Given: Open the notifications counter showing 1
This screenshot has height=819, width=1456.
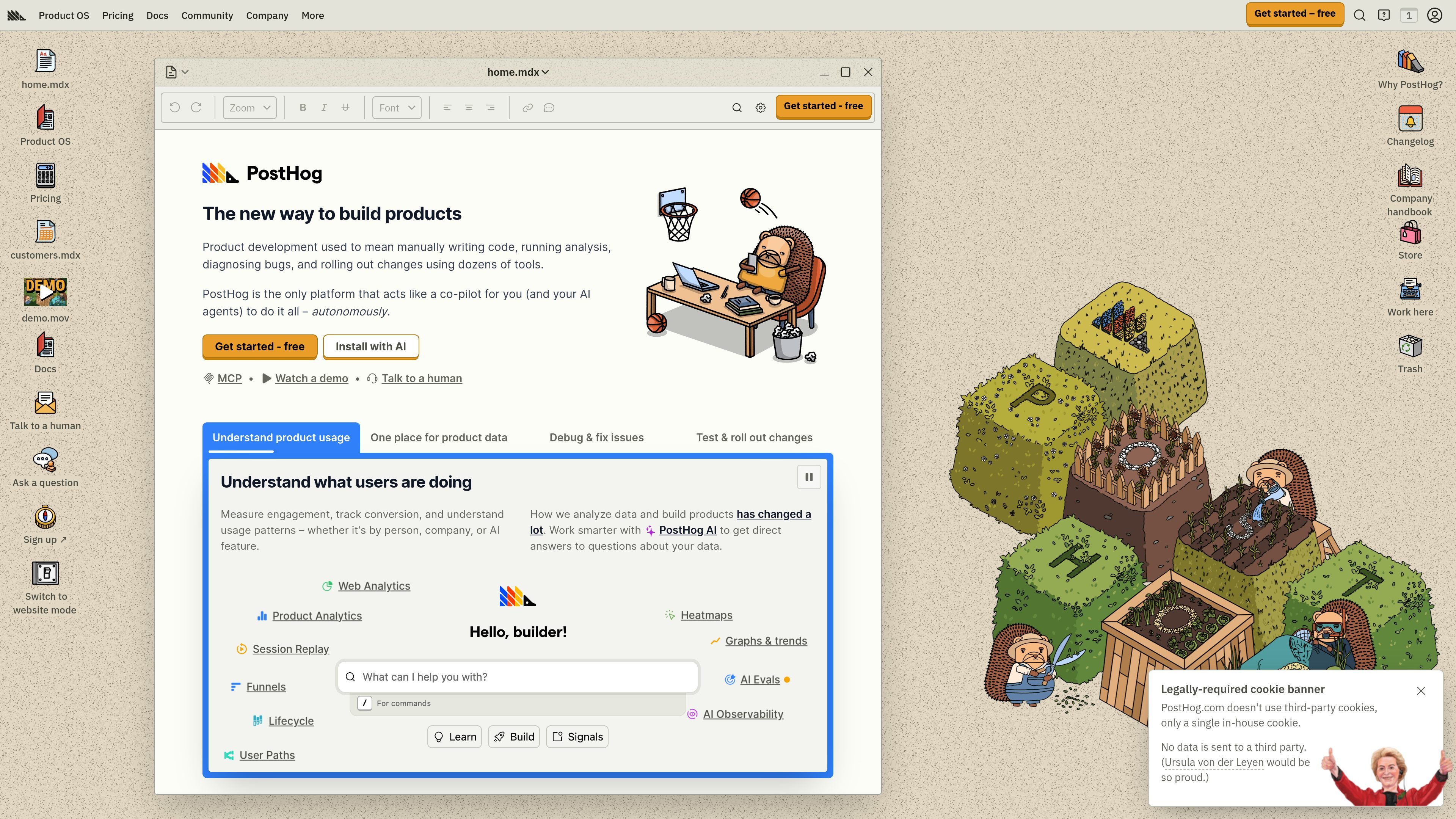Looking at the screenshot, I should click(x=1409, y=15).
